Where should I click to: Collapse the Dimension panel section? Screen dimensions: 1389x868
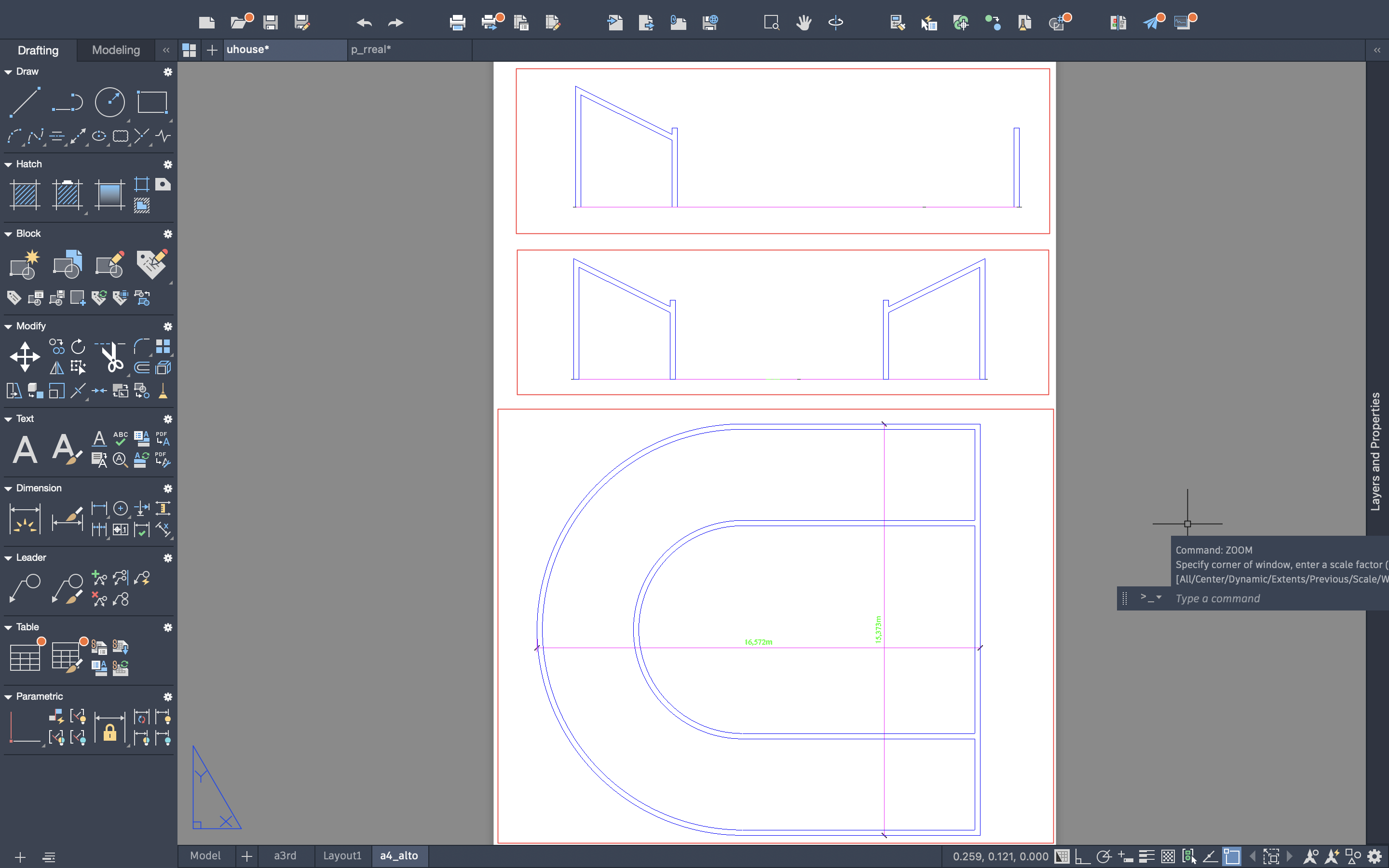(x=8, y=488)
